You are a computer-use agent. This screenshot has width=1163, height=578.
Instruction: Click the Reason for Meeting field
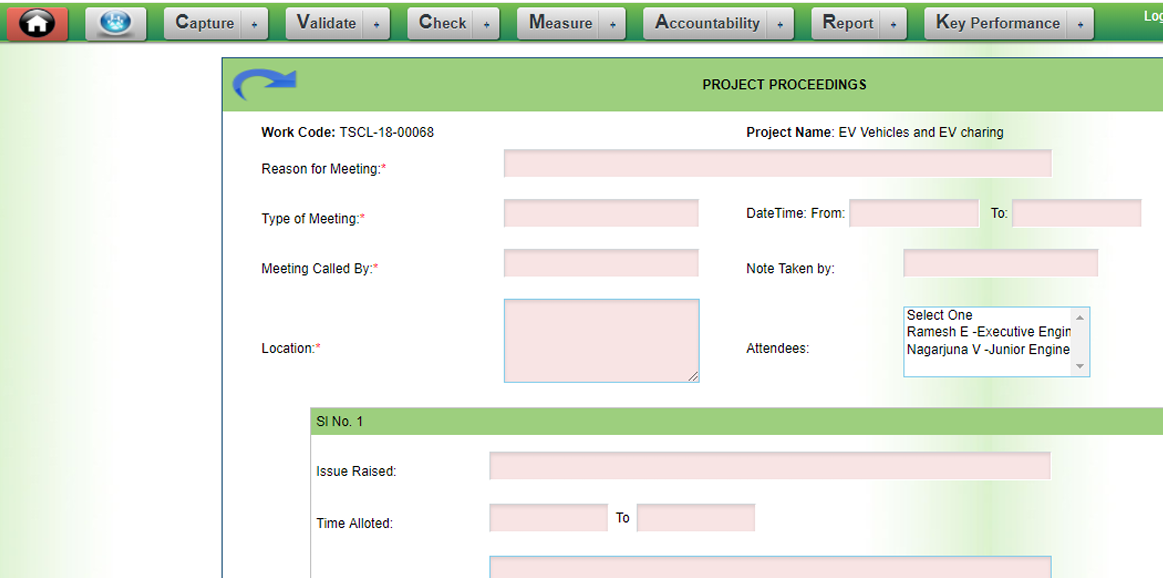click(x=777, y=164)
